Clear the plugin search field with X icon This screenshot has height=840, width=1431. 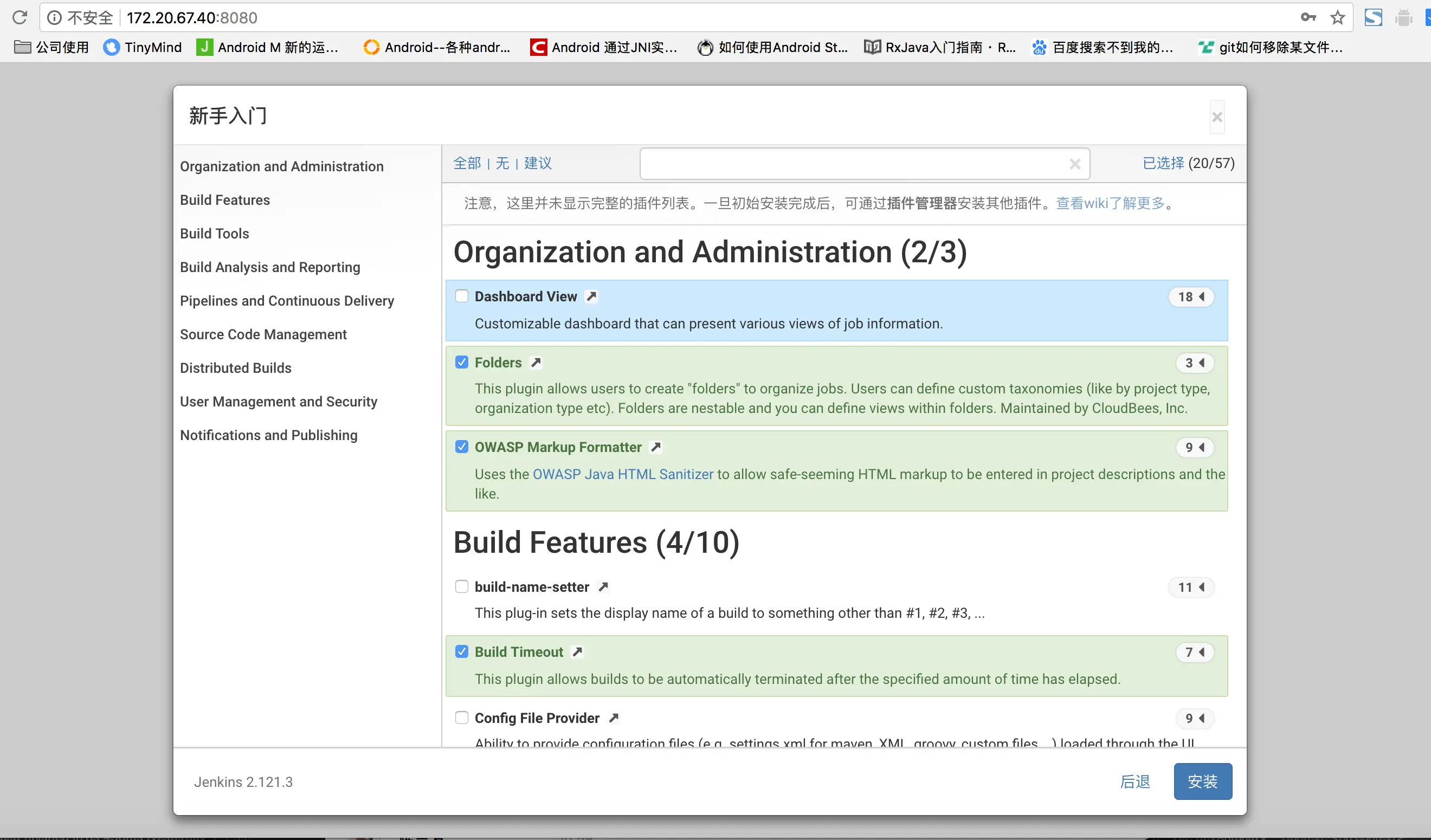tap(1074, 164)
